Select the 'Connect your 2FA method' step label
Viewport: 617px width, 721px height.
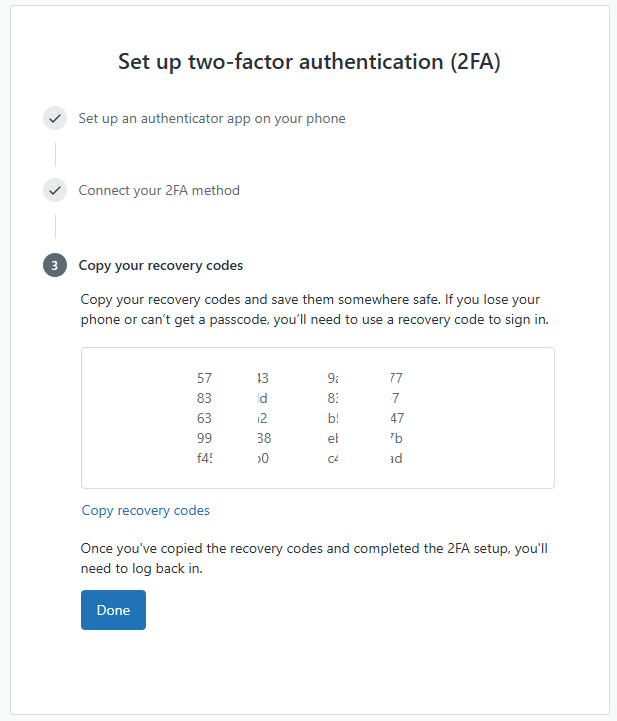click(x=159, y=190)
